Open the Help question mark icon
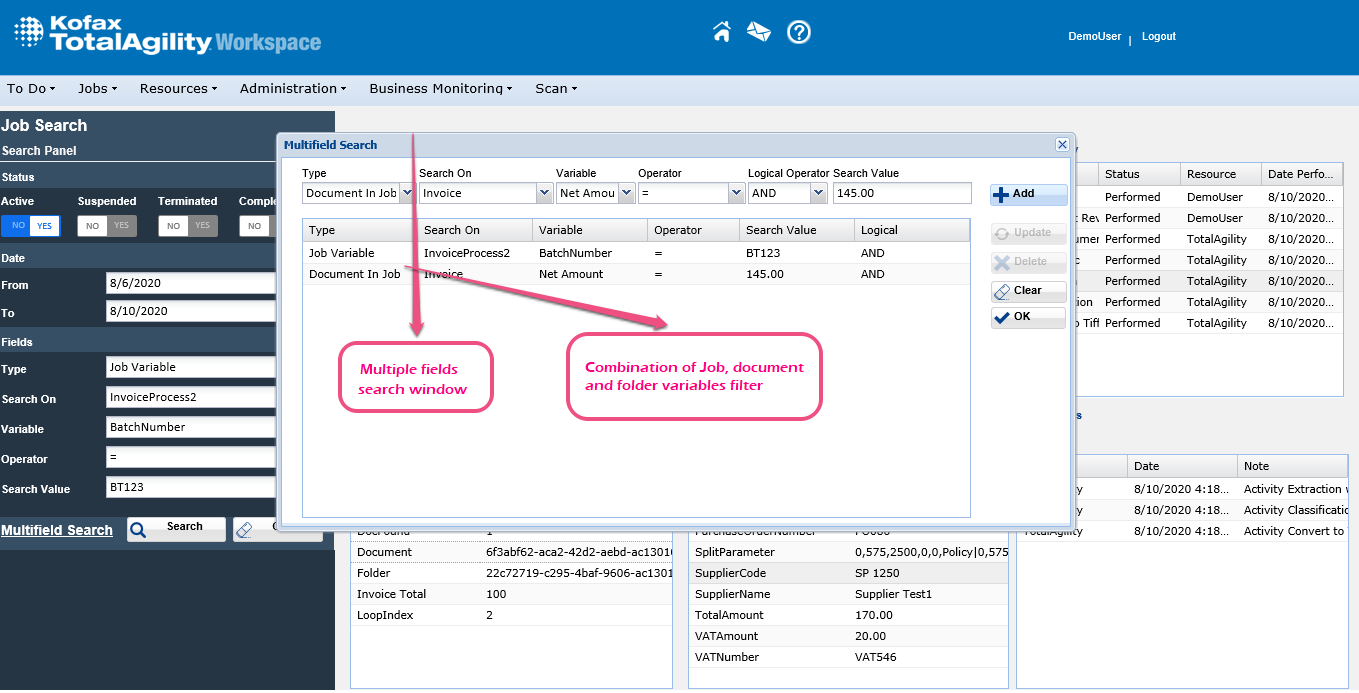This screenshot has width=1359, height=693. pyautogui.click(x=798, y=32)
